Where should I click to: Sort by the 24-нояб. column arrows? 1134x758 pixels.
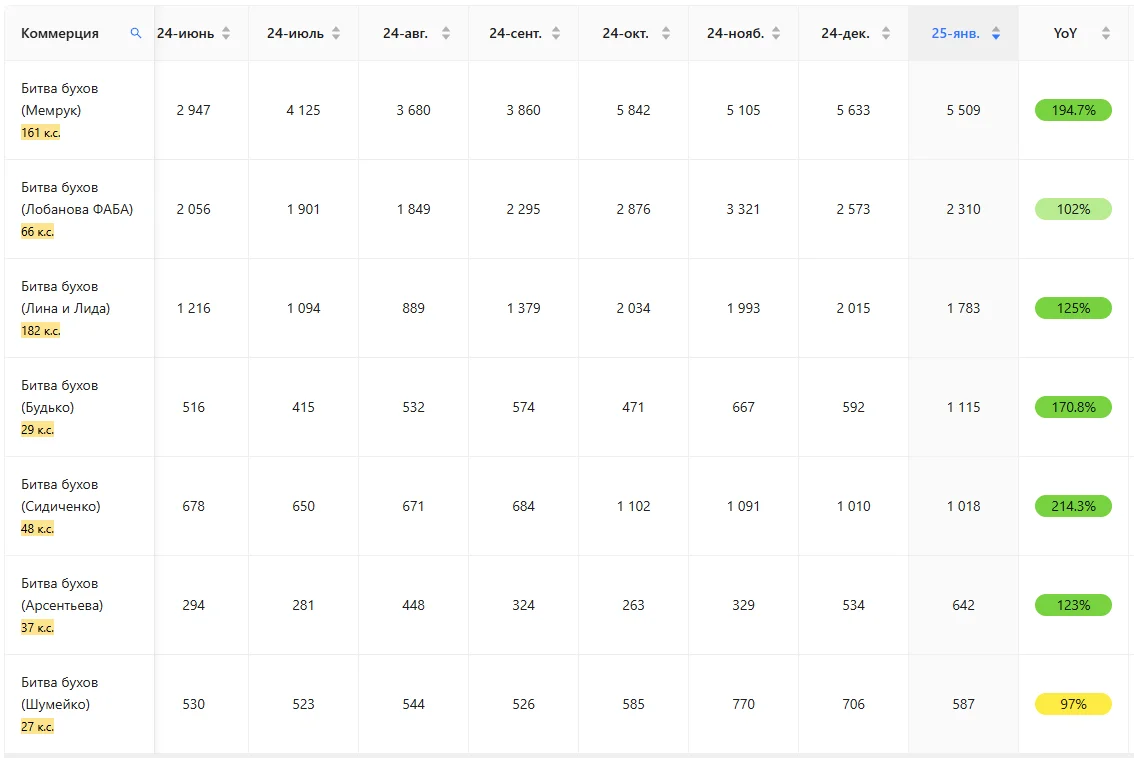pos(776,33)
